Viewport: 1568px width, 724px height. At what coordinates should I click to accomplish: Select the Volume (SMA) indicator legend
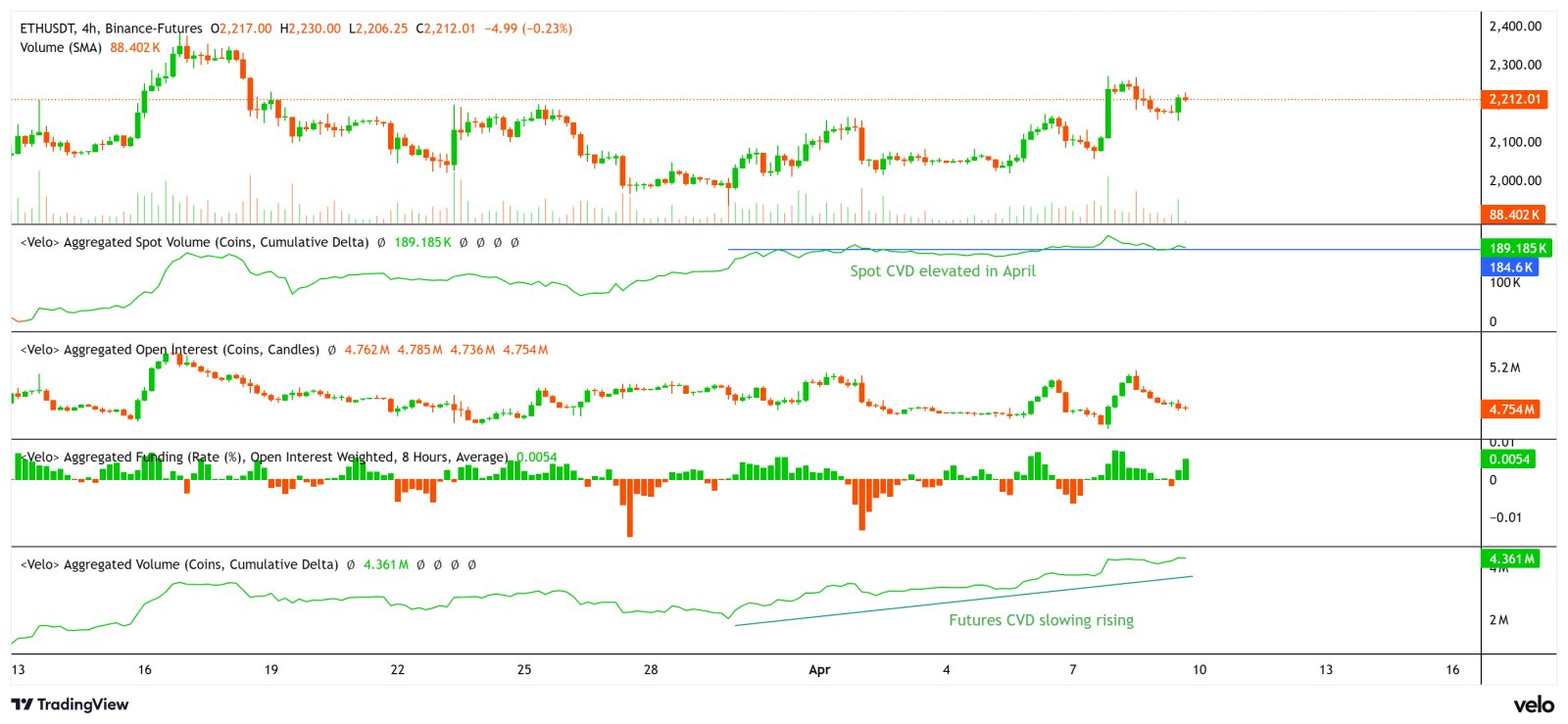pyautogui.click(x=61, y=47)
